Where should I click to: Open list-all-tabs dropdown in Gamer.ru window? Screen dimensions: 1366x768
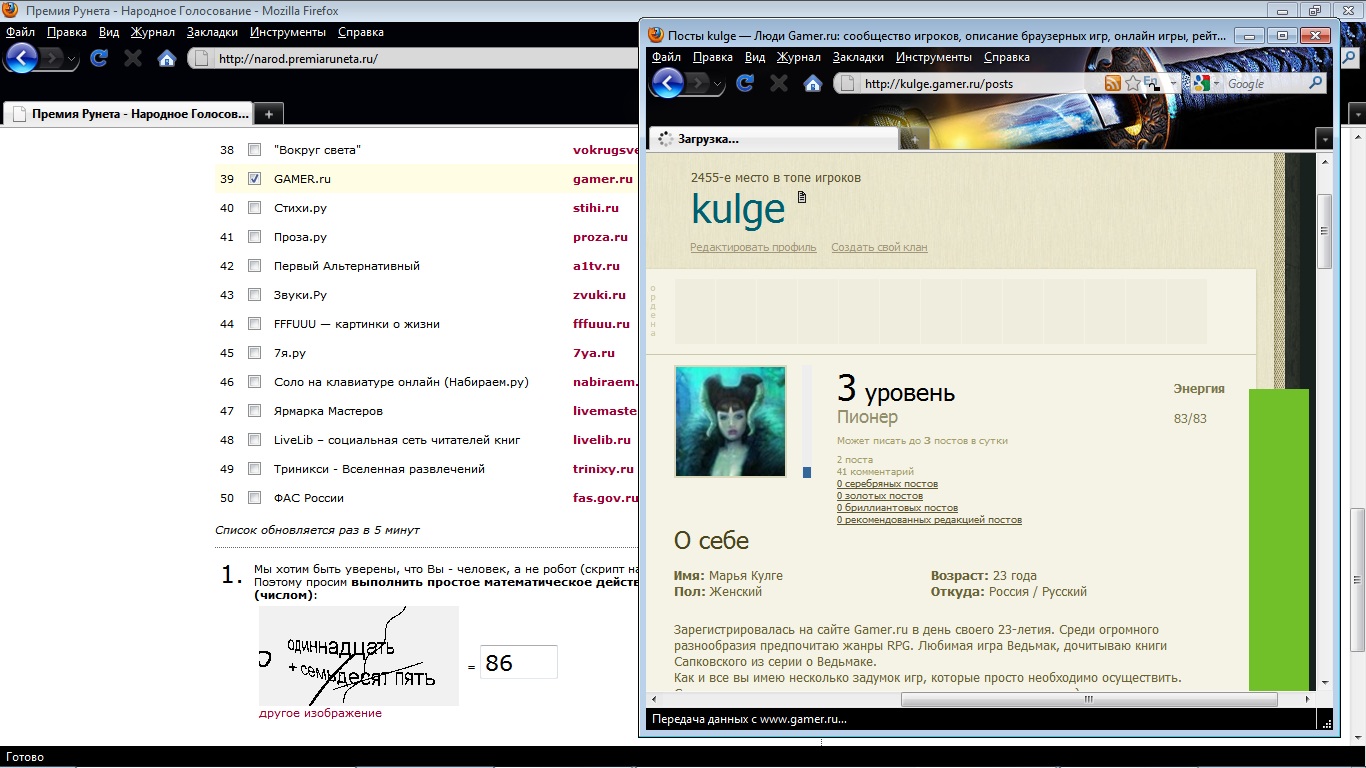(x=1324, y=139)
